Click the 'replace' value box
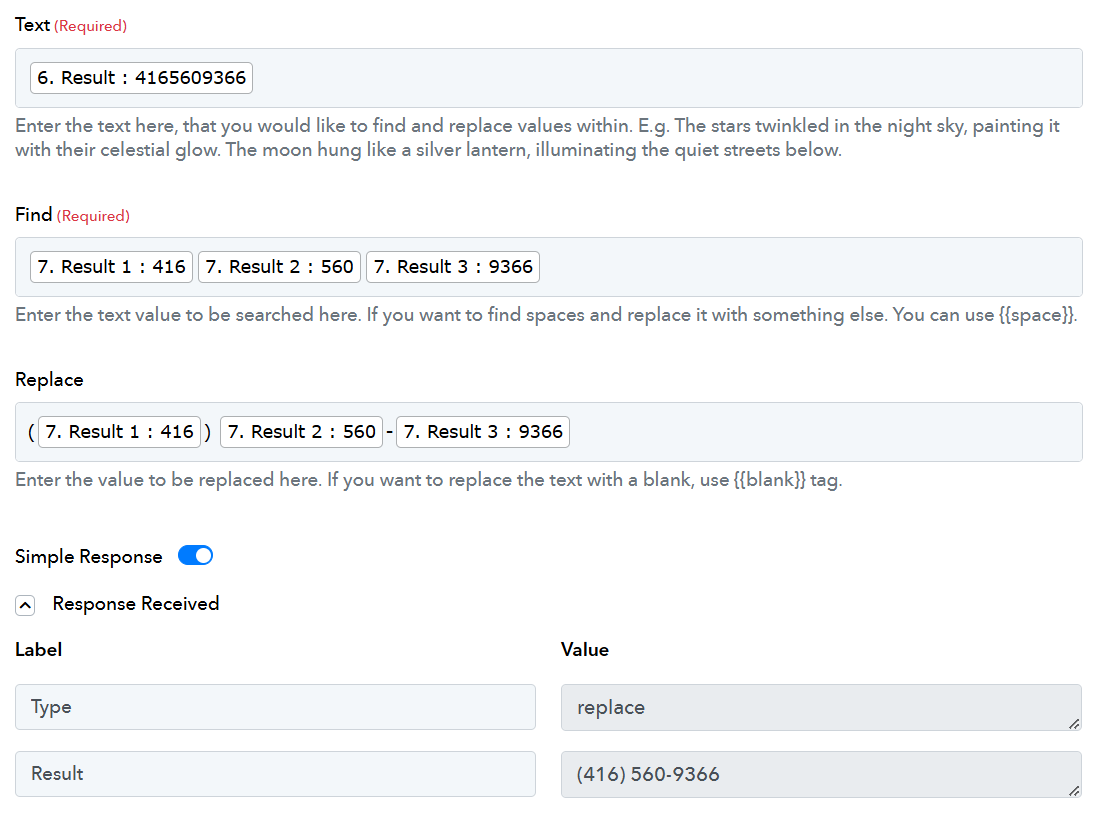 pos(821,708)
